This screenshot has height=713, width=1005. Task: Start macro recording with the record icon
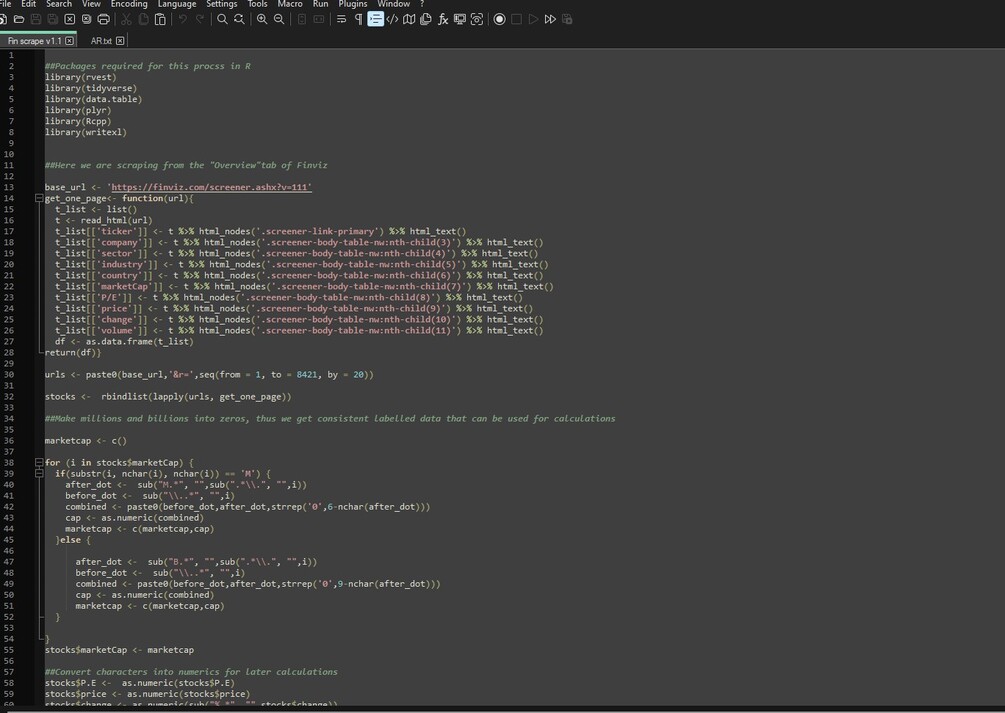tap(499, 19)
